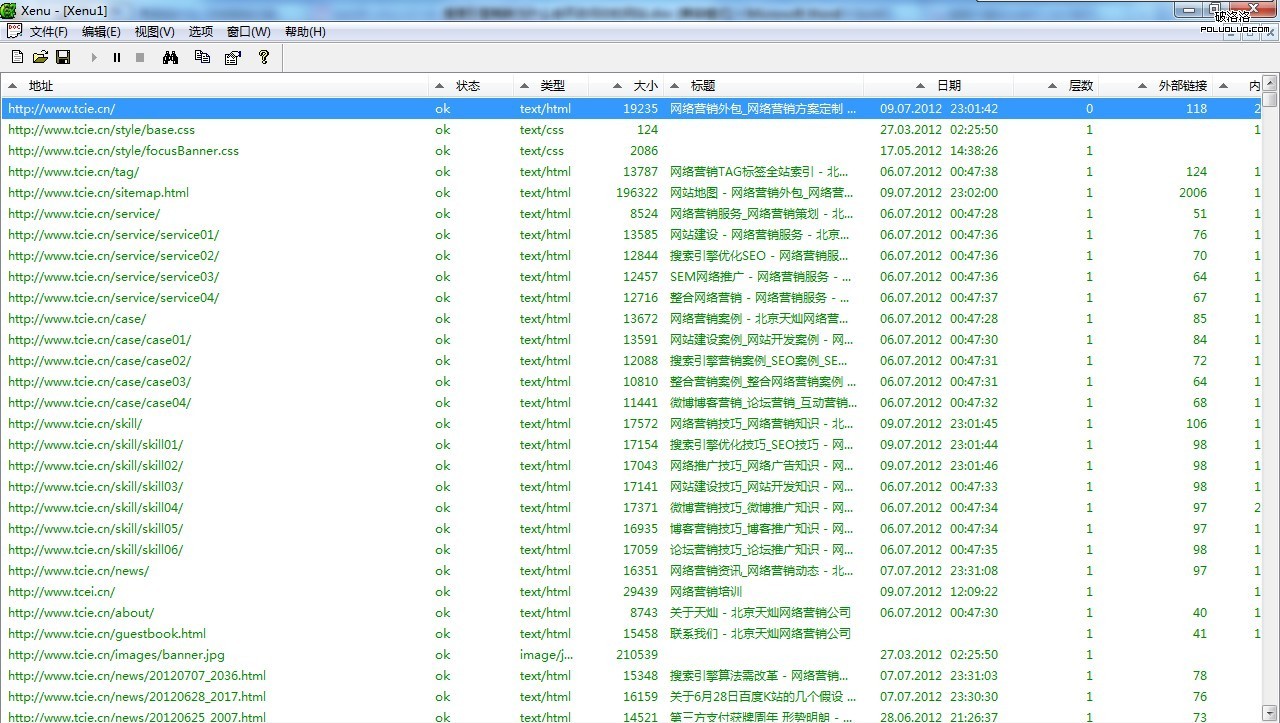Click the question mark Help icon
The width and height of the screenshot is (1280, 723).
tap(264, 58)
